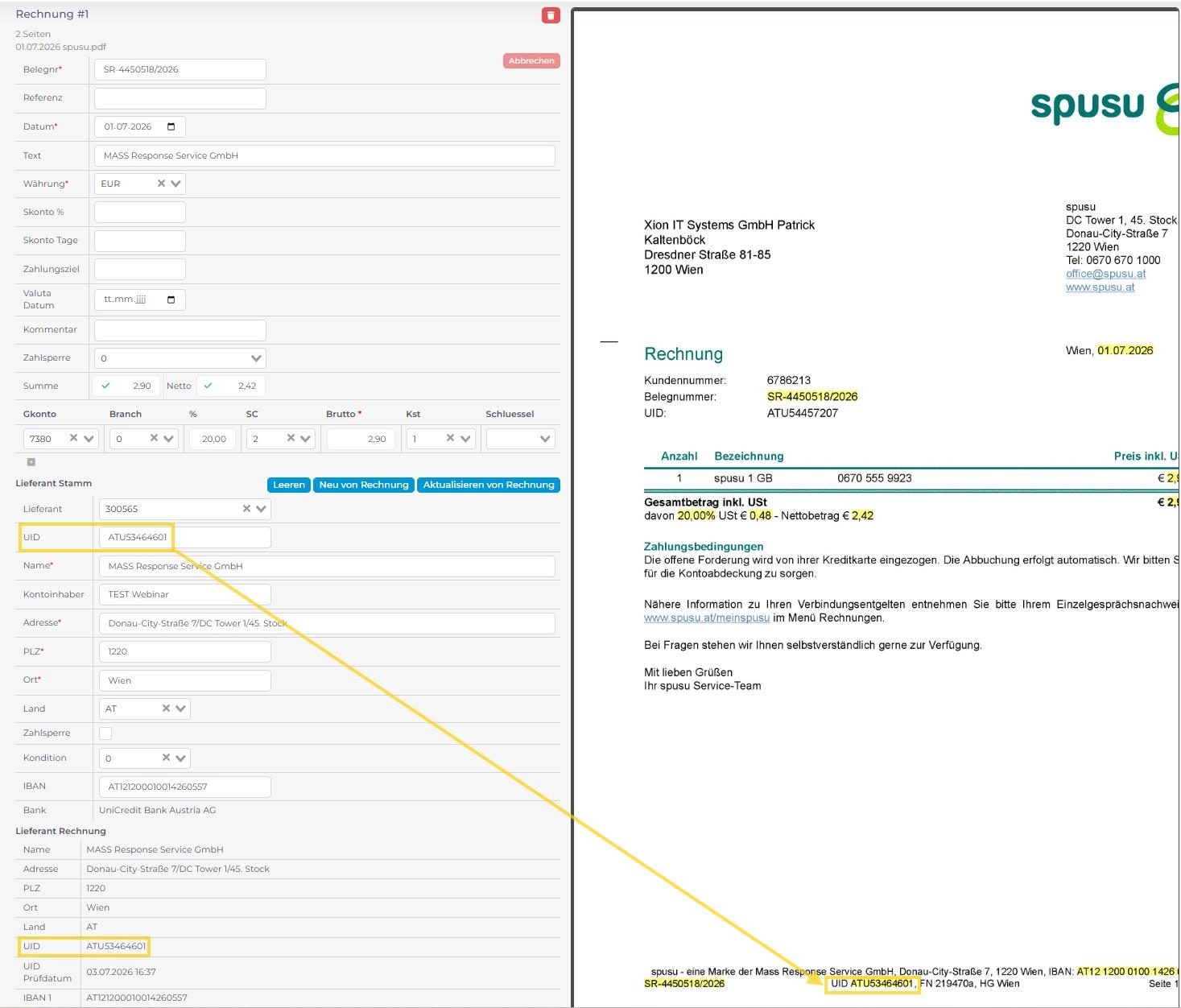Open the calendar picker in the Datum field
Image resolution: width=1181 pixels, height=1008 pixels.
tap(171, 126)
